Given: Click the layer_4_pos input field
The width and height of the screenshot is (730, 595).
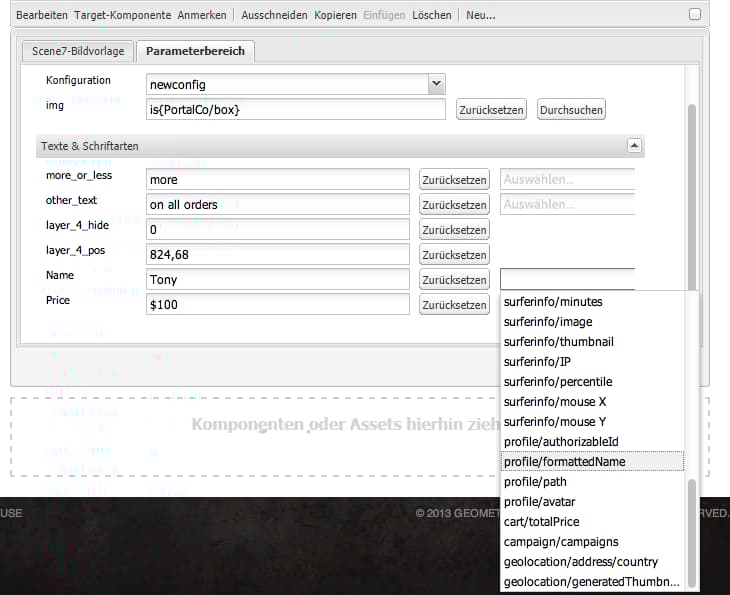Looking at the screenshot, I should pos(278,255).
